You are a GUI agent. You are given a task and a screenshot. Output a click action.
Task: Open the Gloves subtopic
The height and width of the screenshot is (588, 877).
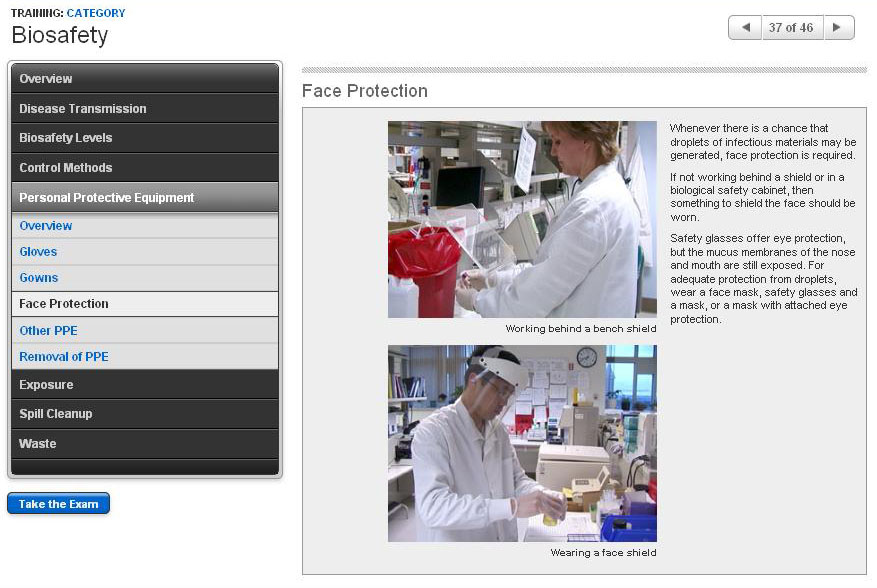click(x=39, y=252)
